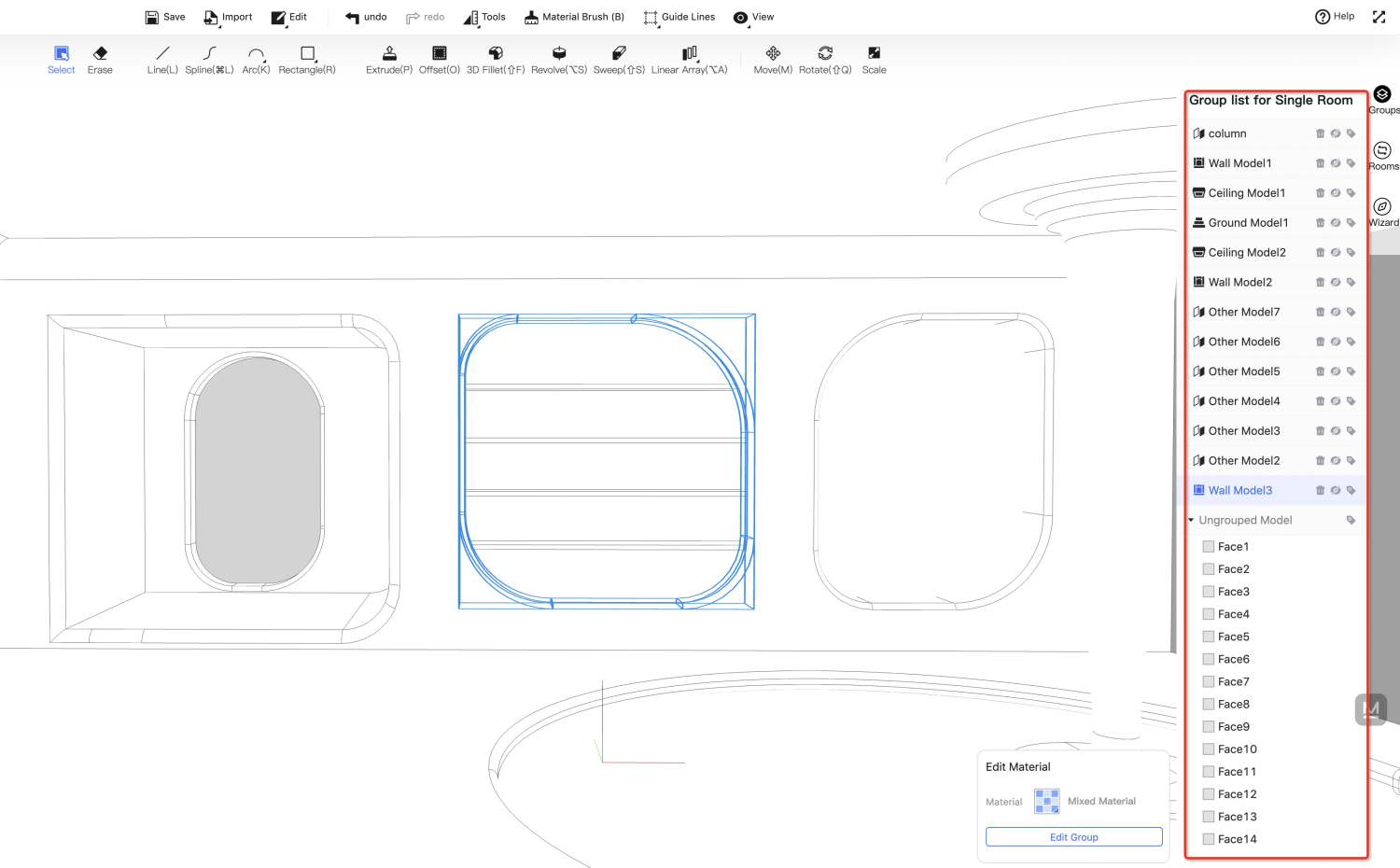Launch the Wizard panel
This screenshot has height=868, width=1400.
(x=1383, y=212)
